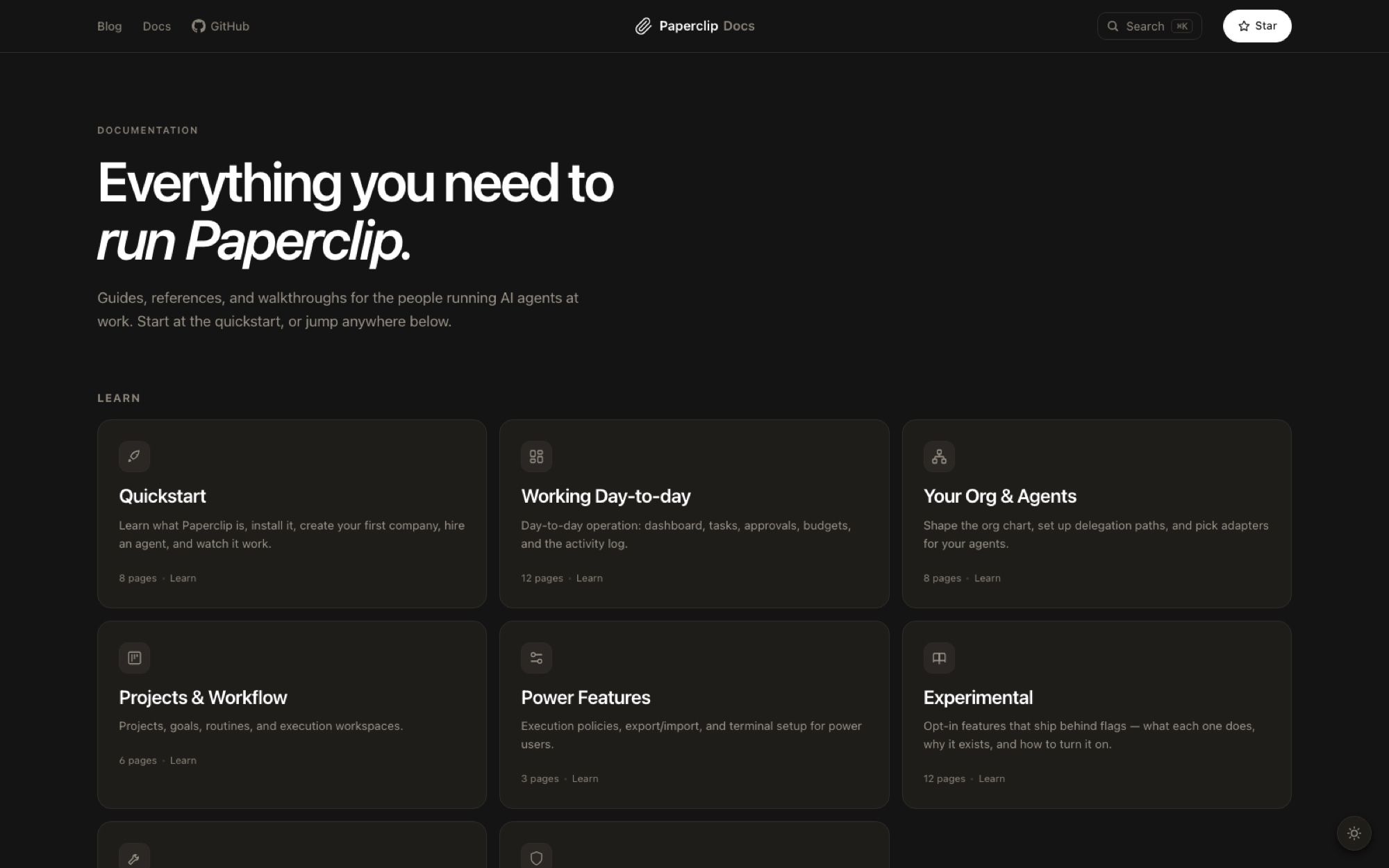Open the Blog nav link

[109, 26]
